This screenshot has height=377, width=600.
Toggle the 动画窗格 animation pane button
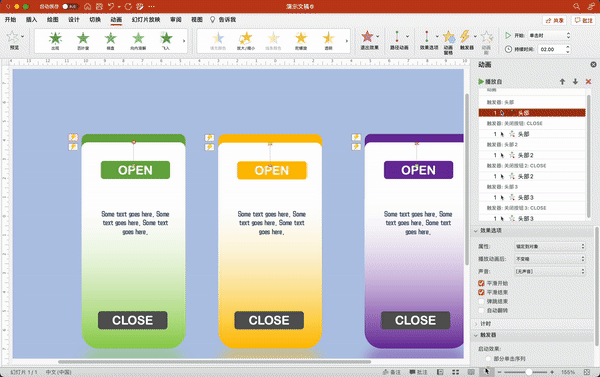(x=448, y=41)
